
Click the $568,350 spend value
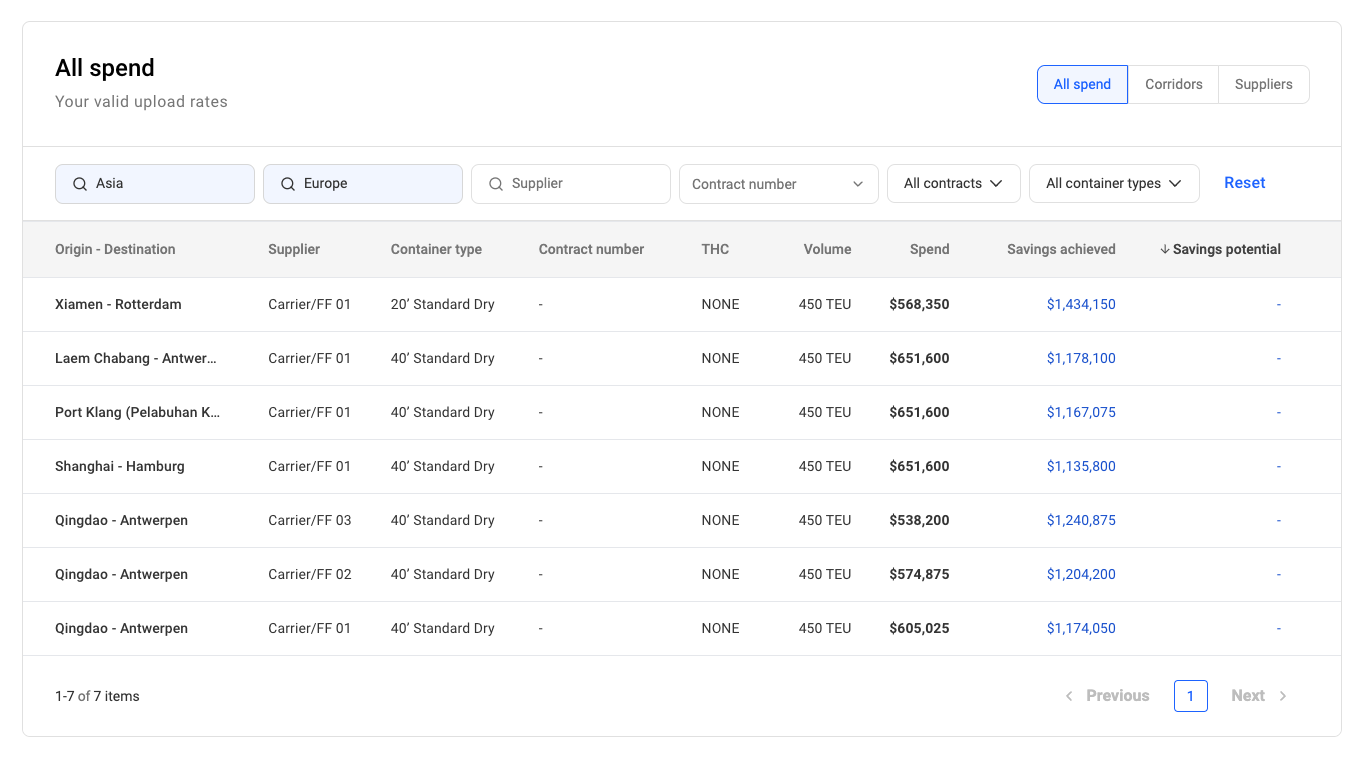(919, 304)
